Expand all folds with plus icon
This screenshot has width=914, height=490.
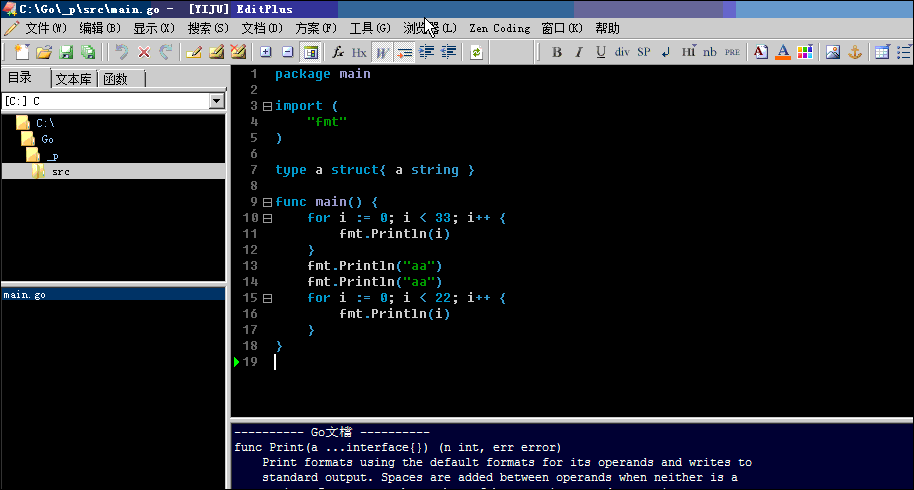point(266,52)
